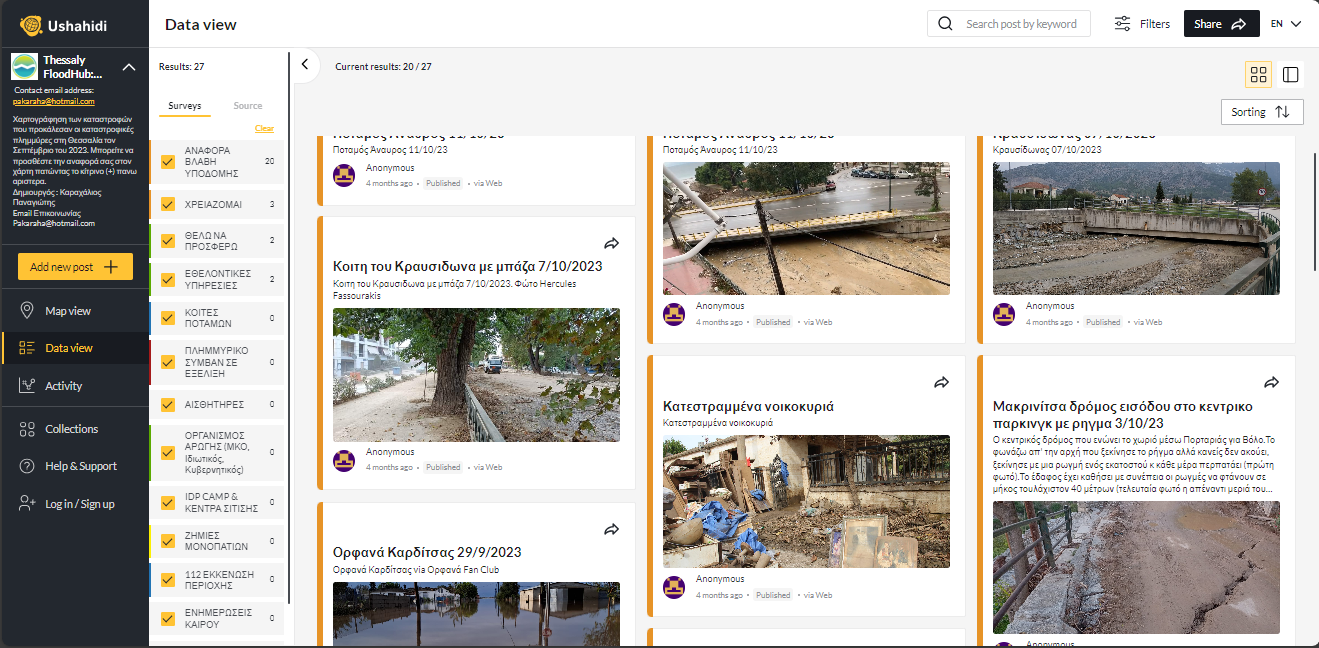Open the Activity page

(63, 386)
